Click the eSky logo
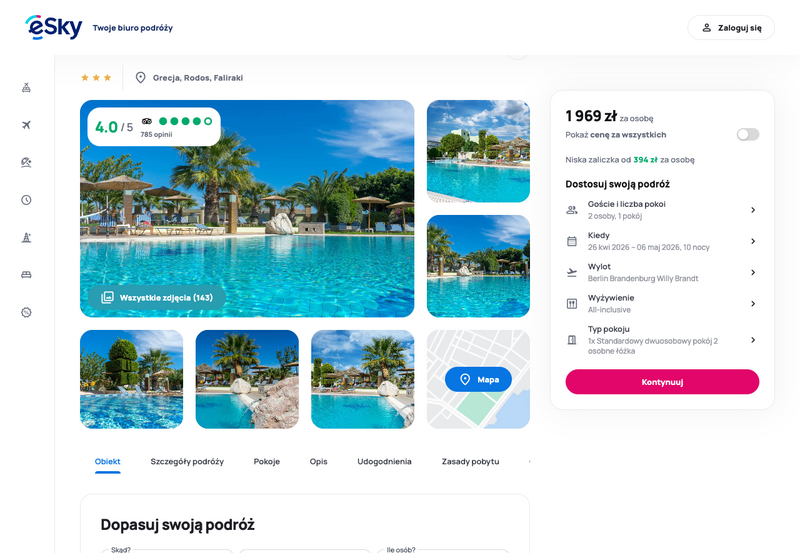 pos(54,27)
